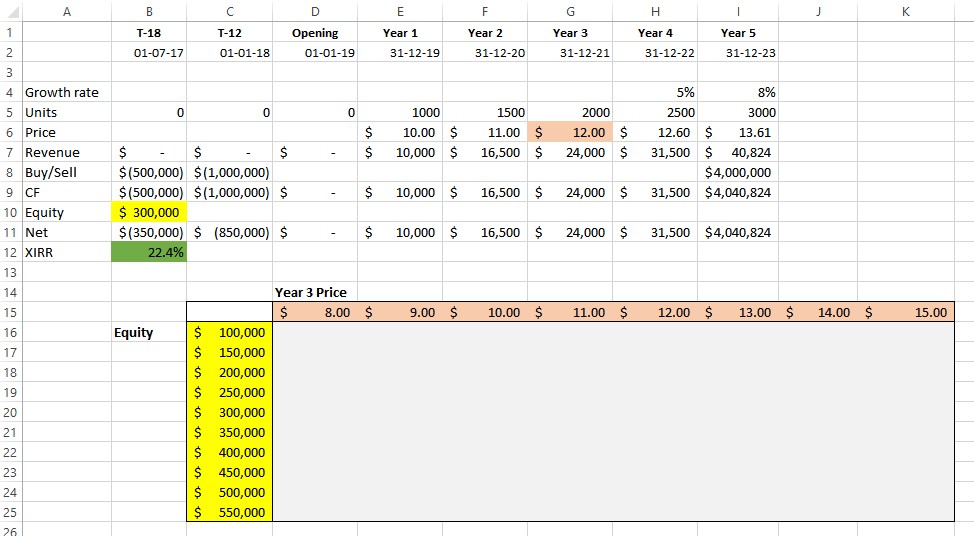Click the bold Equity label beside the table
The image size is (974, 536).
[x=134, y=332]
